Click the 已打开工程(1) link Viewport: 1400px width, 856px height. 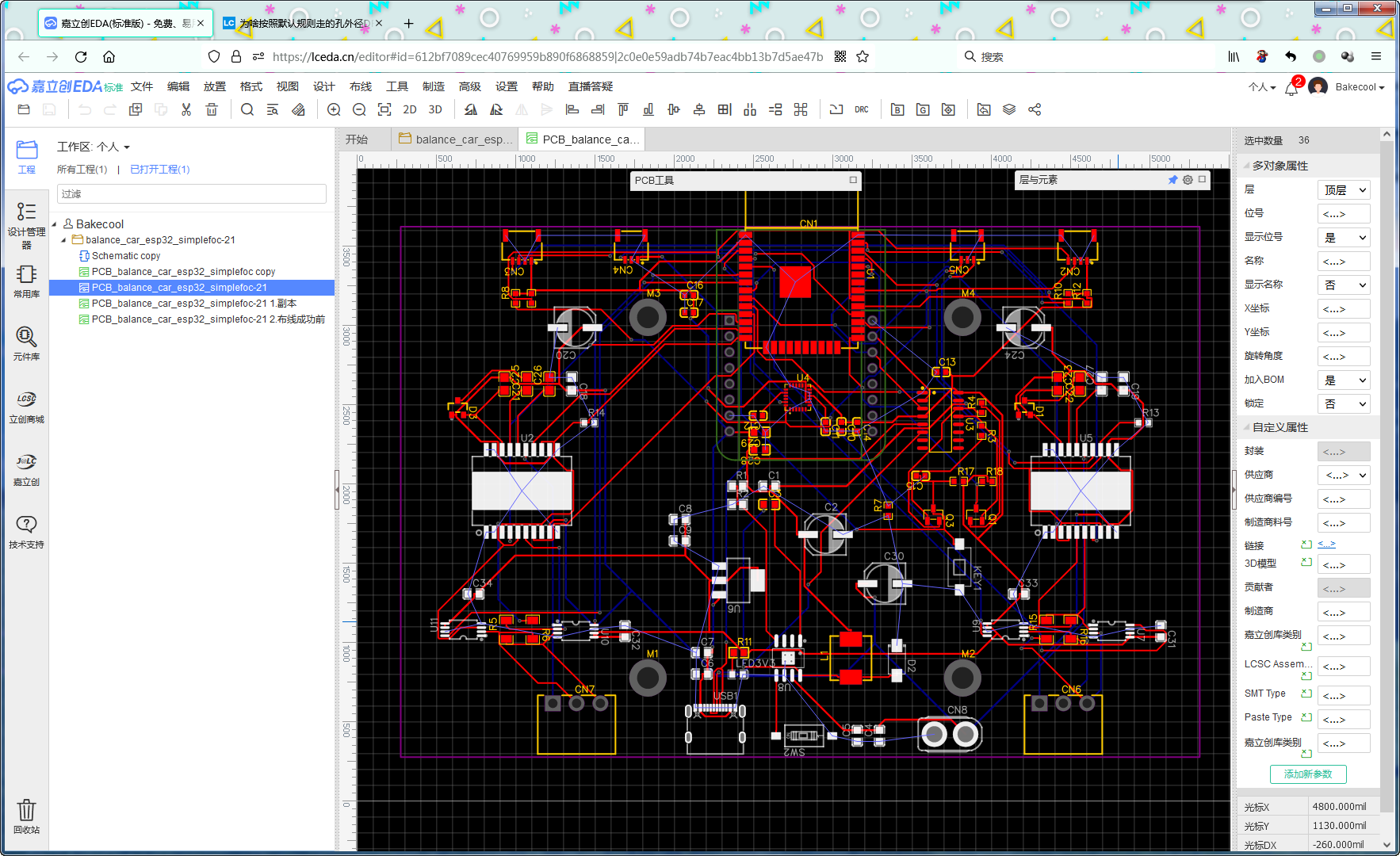(160, 170)
